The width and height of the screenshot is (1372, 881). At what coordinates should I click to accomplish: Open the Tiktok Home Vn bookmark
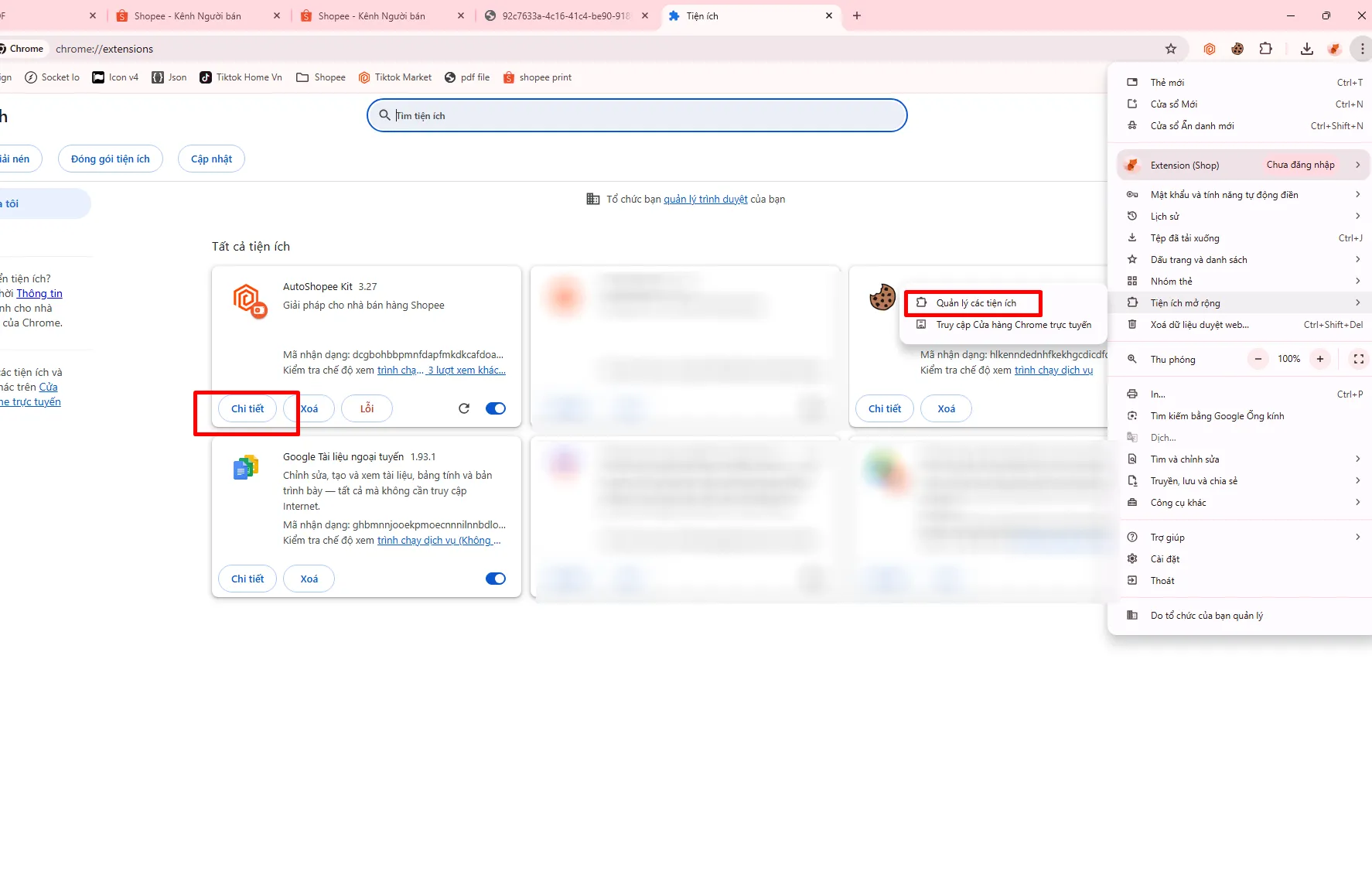click(x=241, y=77)
